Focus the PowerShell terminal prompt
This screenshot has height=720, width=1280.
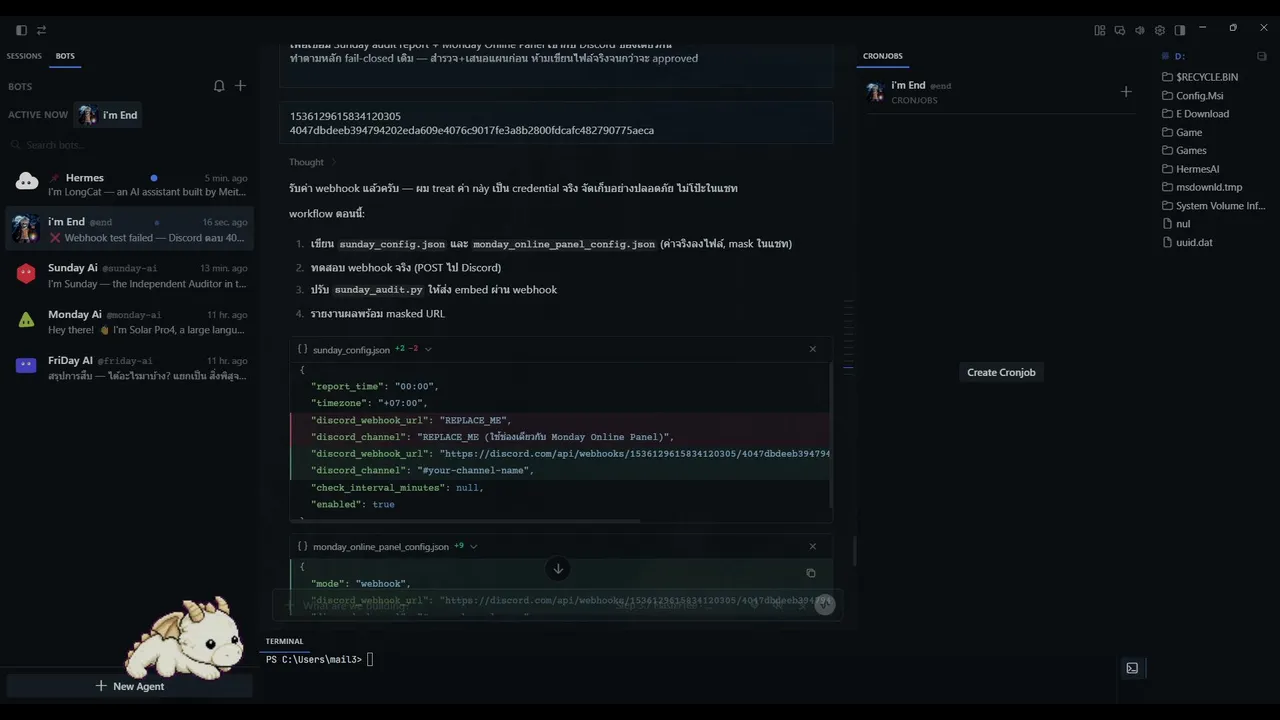click(x=320, y=659)
